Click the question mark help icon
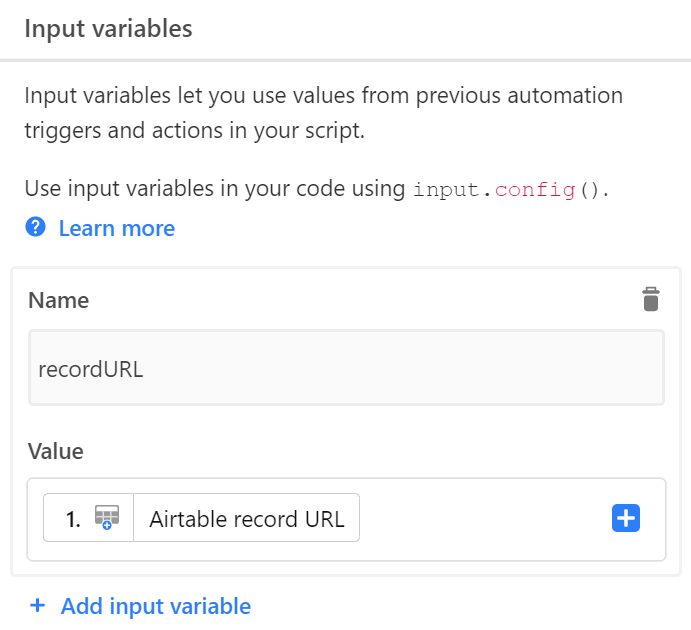The height and width of the screenshot is (630, 691). 35,227
